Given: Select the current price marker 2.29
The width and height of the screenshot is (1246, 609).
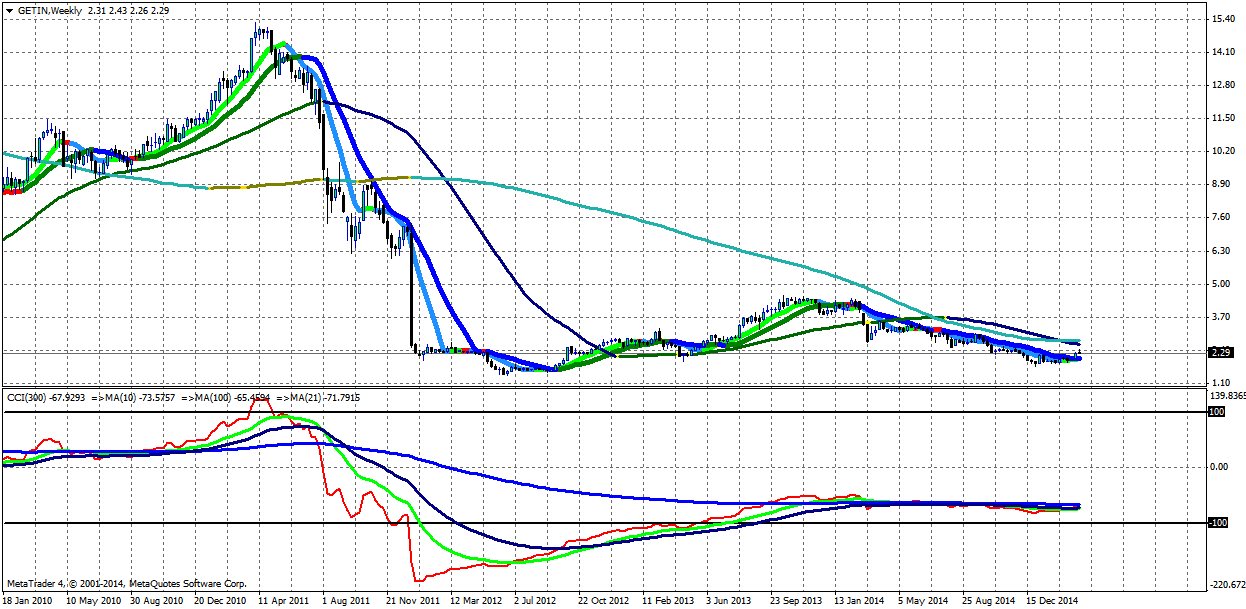Looking at the screenshot, I should (1219, 352).
